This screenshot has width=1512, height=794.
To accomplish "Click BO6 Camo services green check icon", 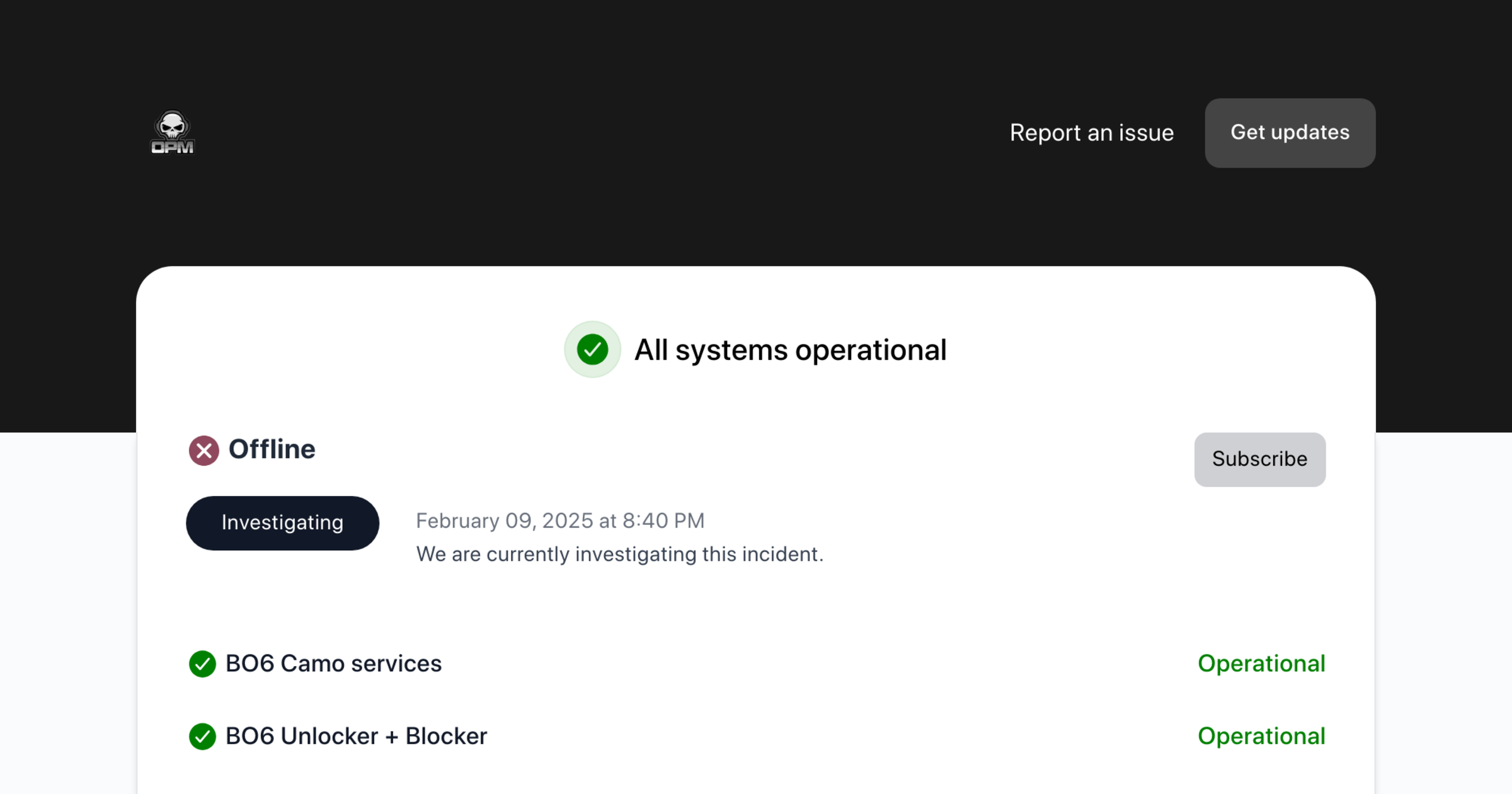I will [x=202, y=664].
